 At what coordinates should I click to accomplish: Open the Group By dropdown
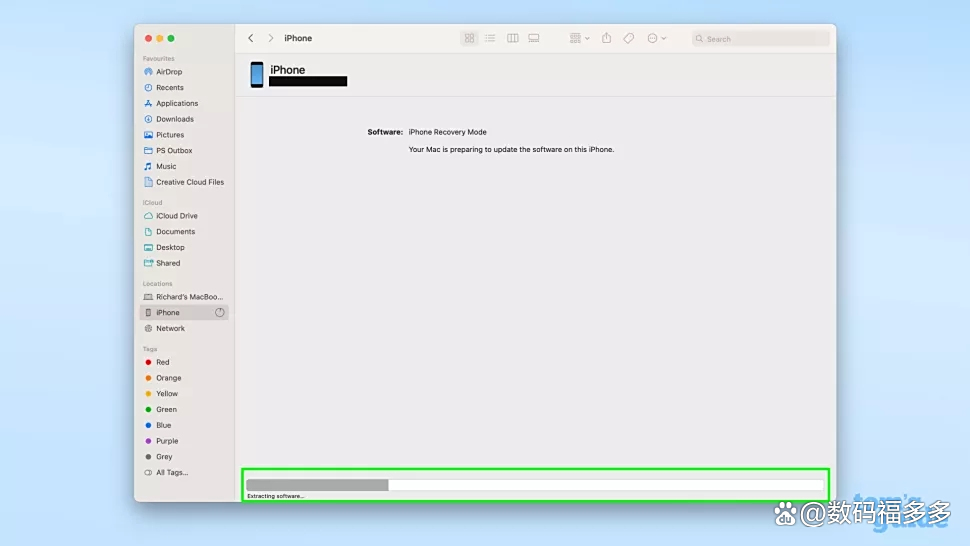click(579, 38)
